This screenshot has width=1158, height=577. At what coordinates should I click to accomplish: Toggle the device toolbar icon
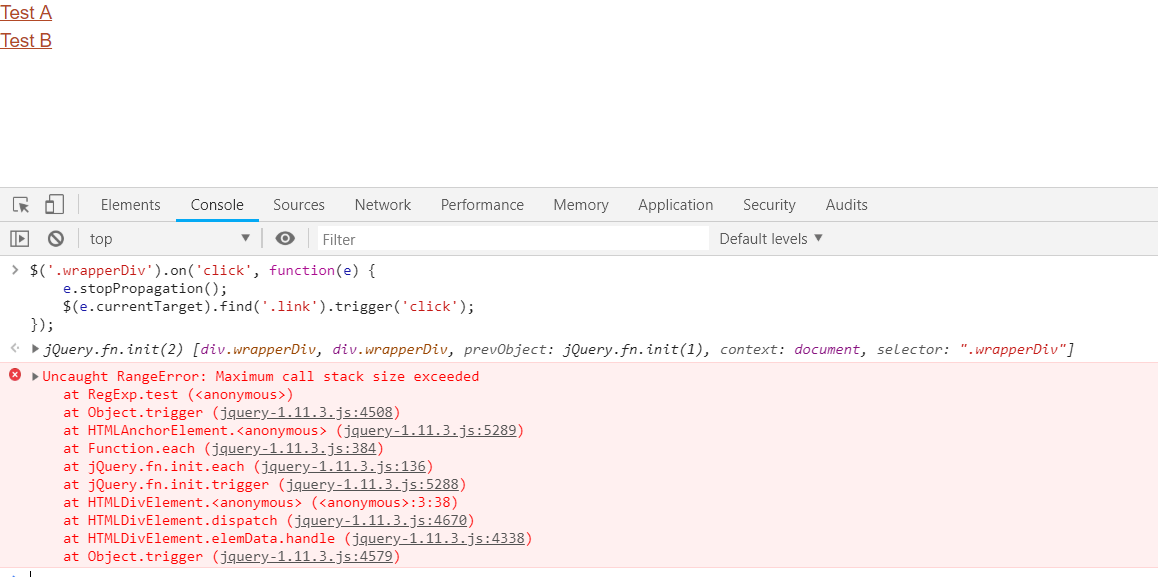click(x=55, y=204)
